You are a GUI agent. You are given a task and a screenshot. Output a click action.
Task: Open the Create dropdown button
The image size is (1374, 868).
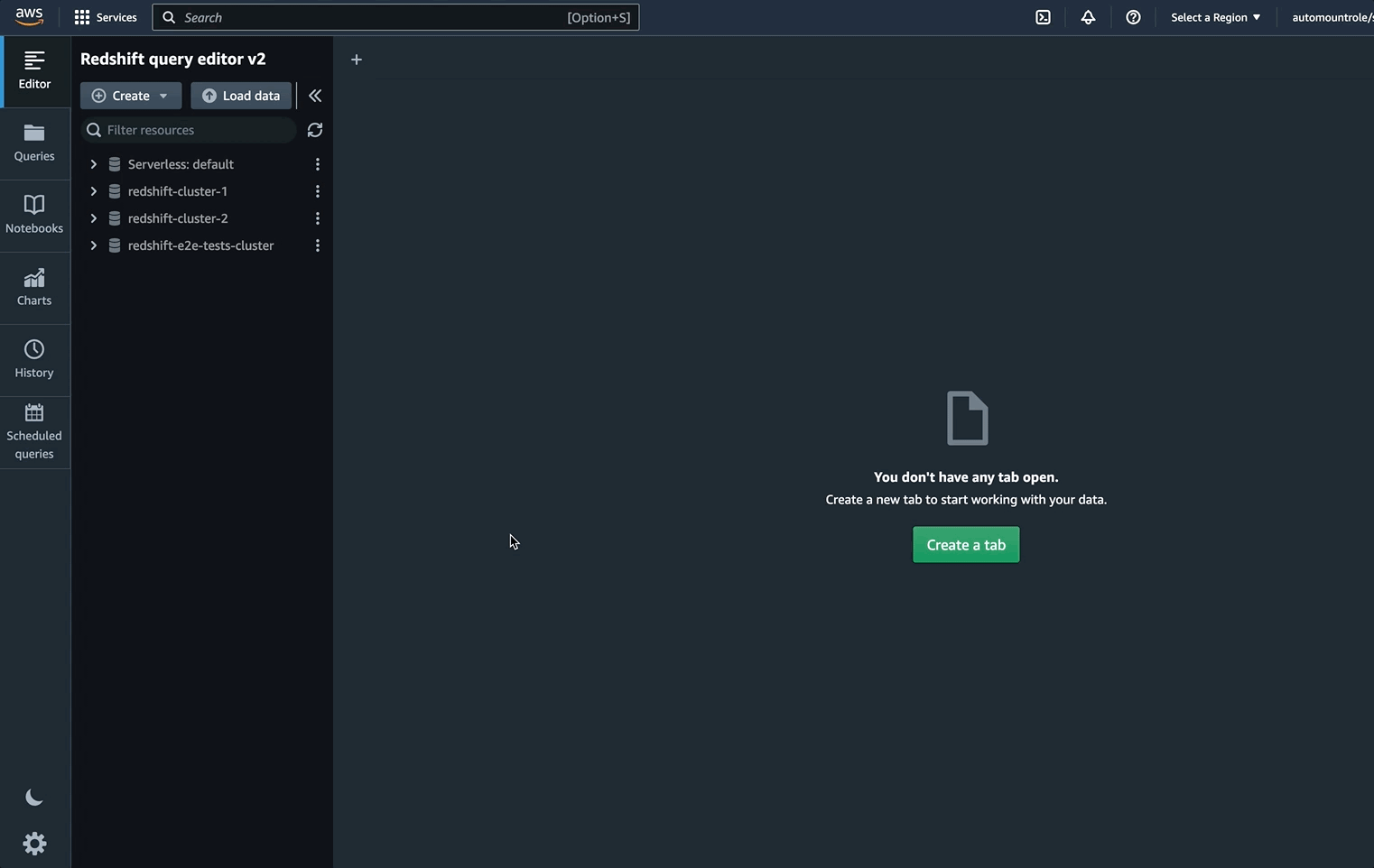point(131,96)
